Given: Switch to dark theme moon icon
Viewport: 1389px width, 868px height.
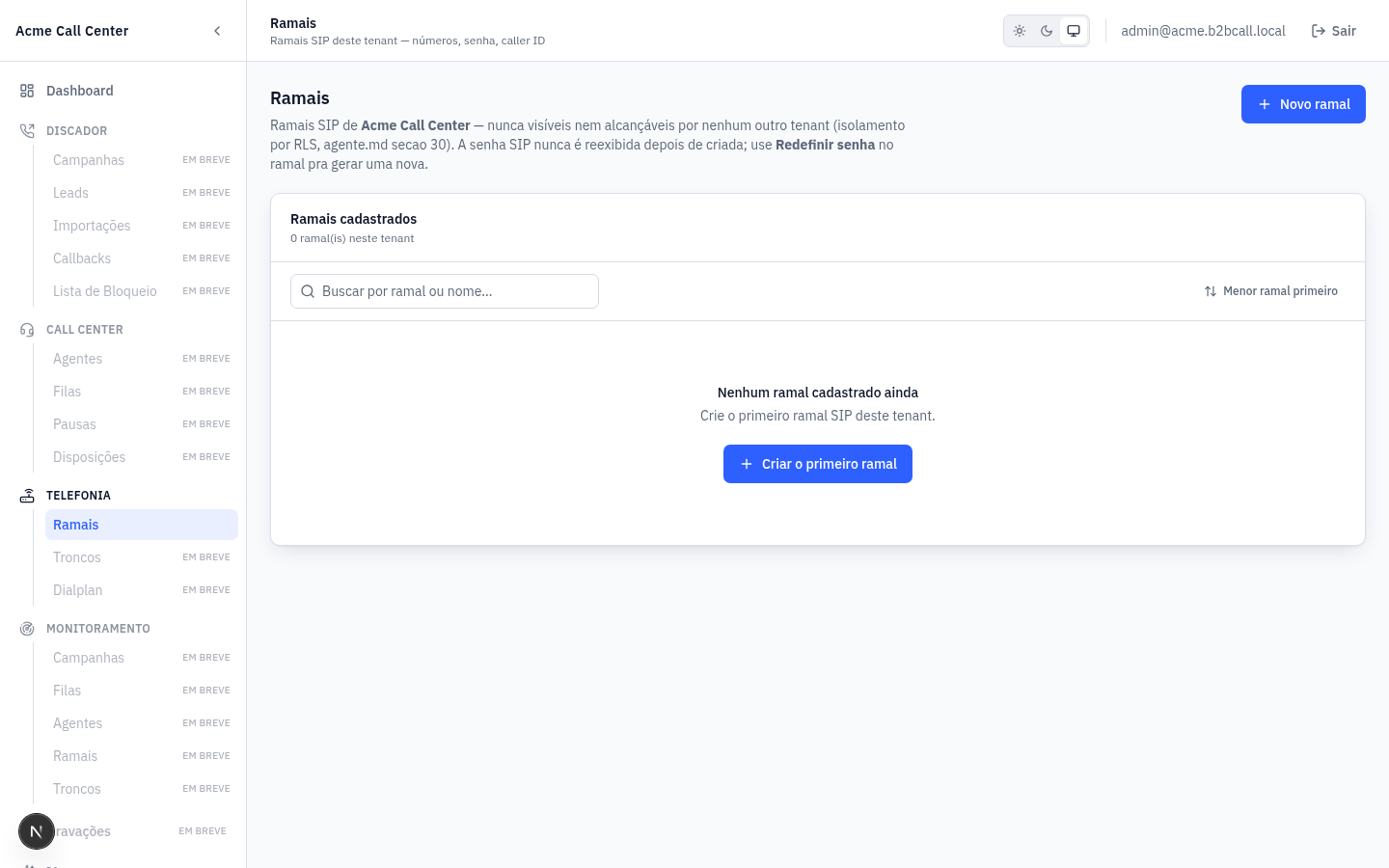Looking at the screenshot, I should 1047,31.
